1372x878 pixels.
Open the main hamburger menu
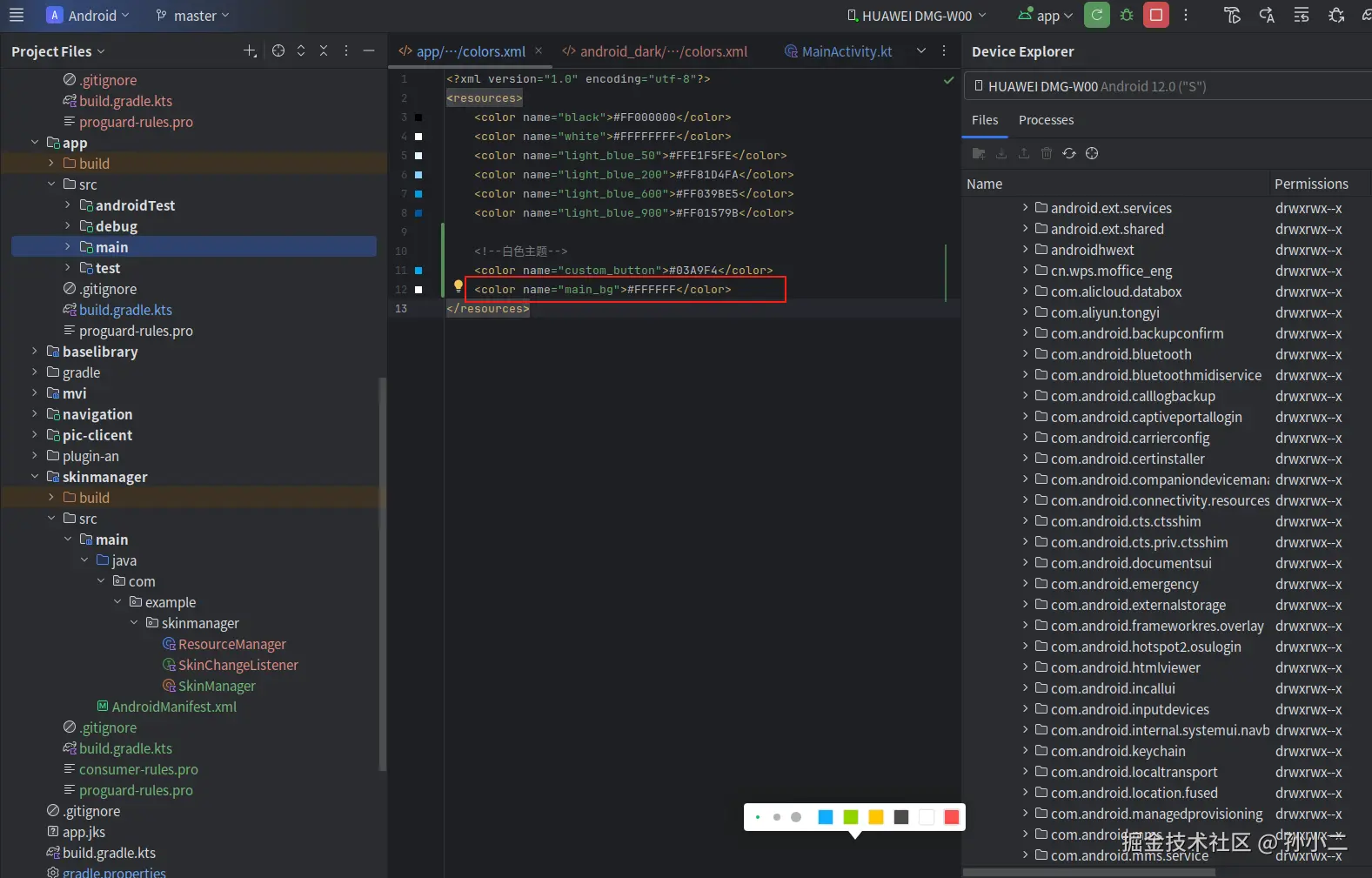click(16, 15)
